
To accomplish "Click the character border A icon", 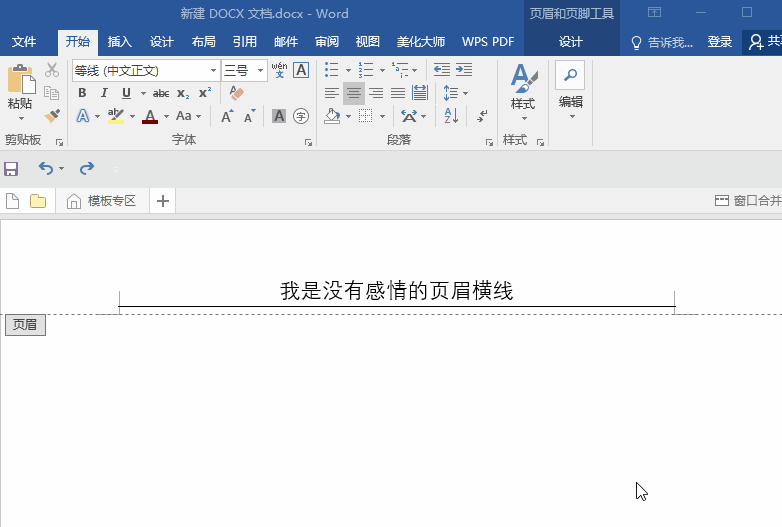I will [301, 70].
